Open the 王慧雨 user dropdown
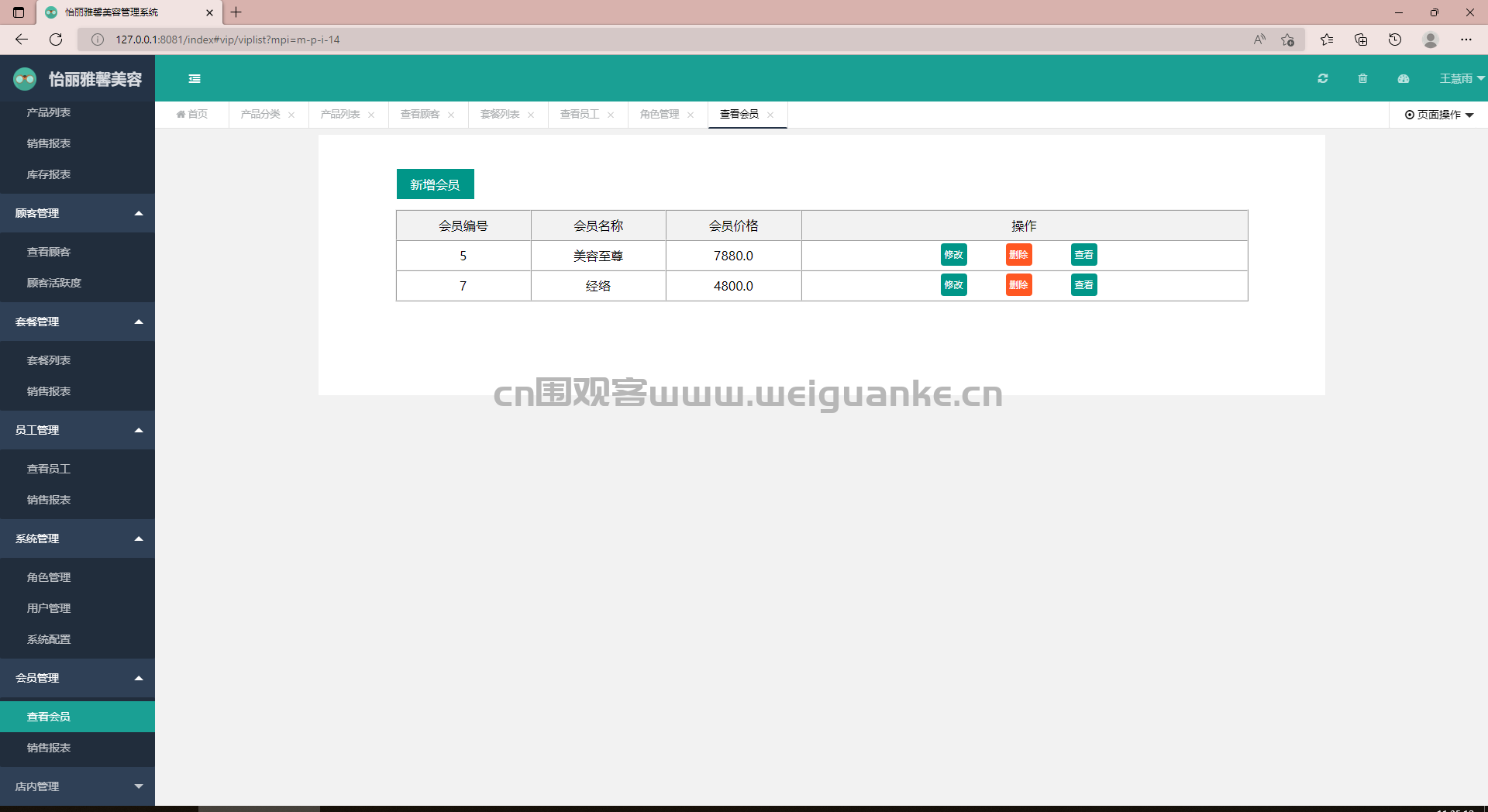 click(1462, 78)
